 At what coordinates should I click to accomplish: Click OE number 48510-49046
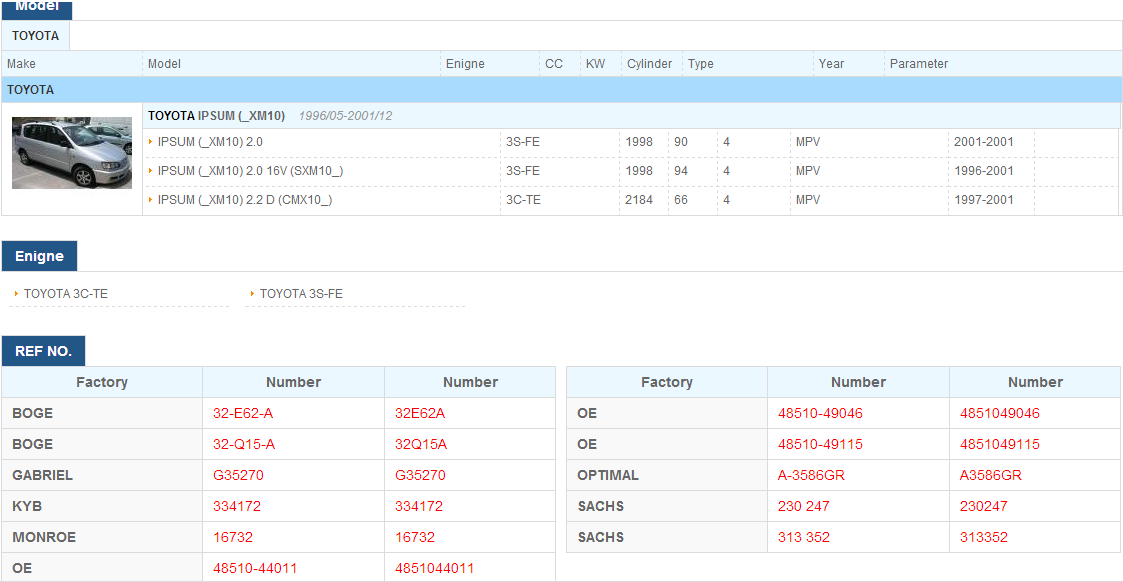[x=820, y=413]
